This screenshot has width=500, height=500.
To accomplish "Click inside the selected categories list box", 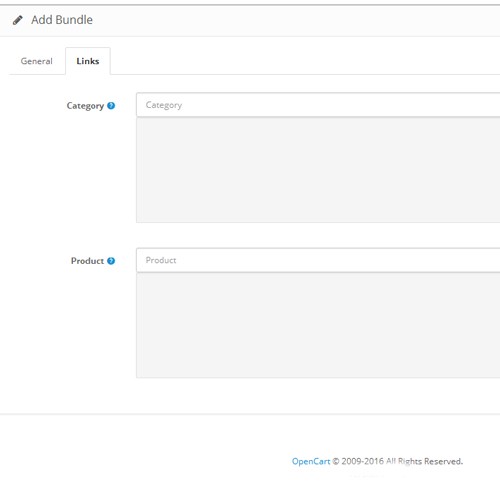I will [318, 170].
